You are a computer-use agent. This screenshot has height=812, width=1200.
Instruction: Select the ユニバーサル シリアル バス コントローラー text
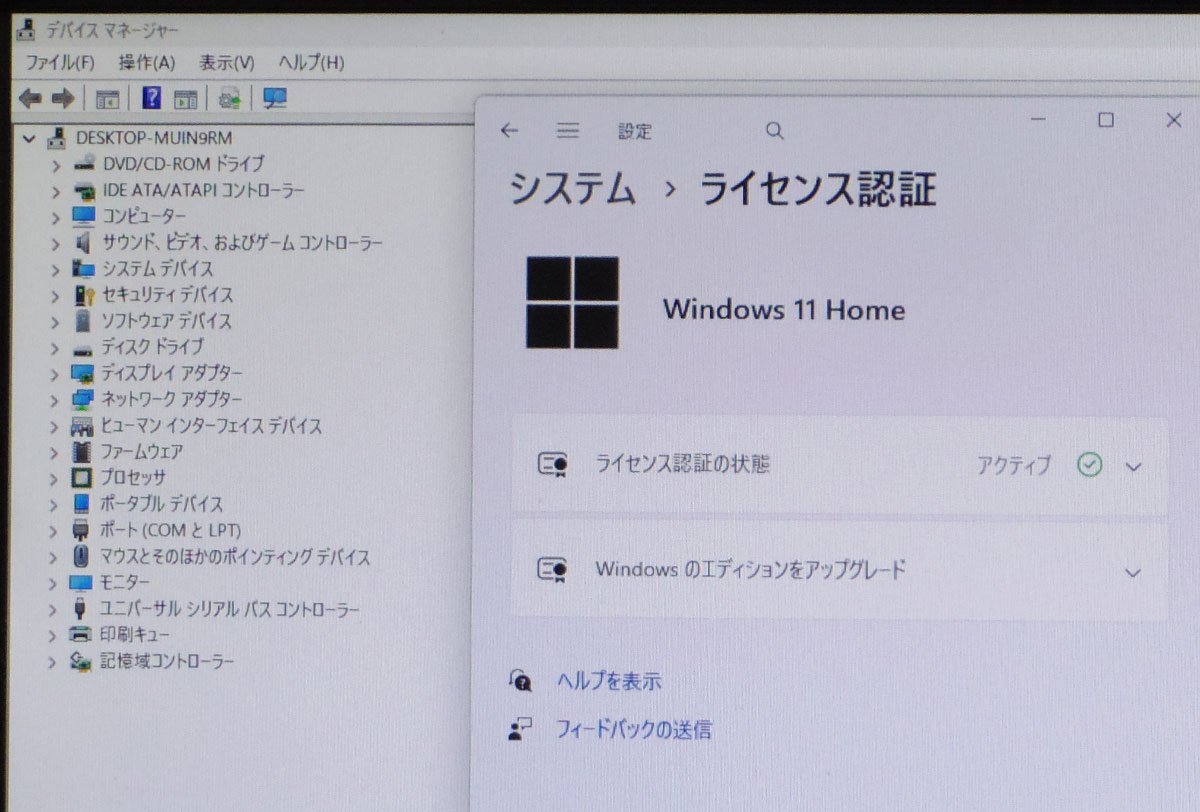tap(229, 609)
